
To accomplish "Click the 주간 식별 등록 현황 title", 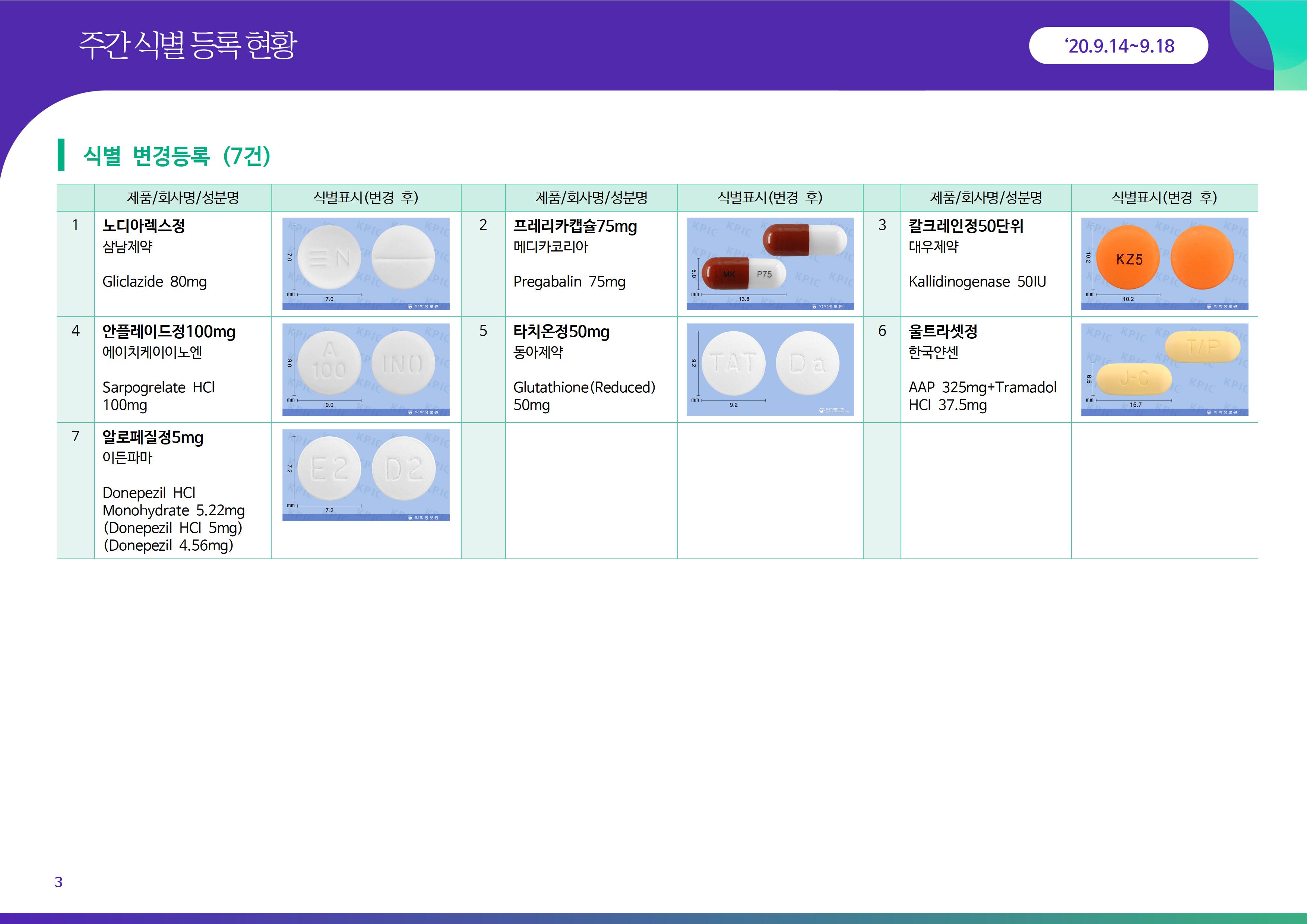I will pos(188,45).
